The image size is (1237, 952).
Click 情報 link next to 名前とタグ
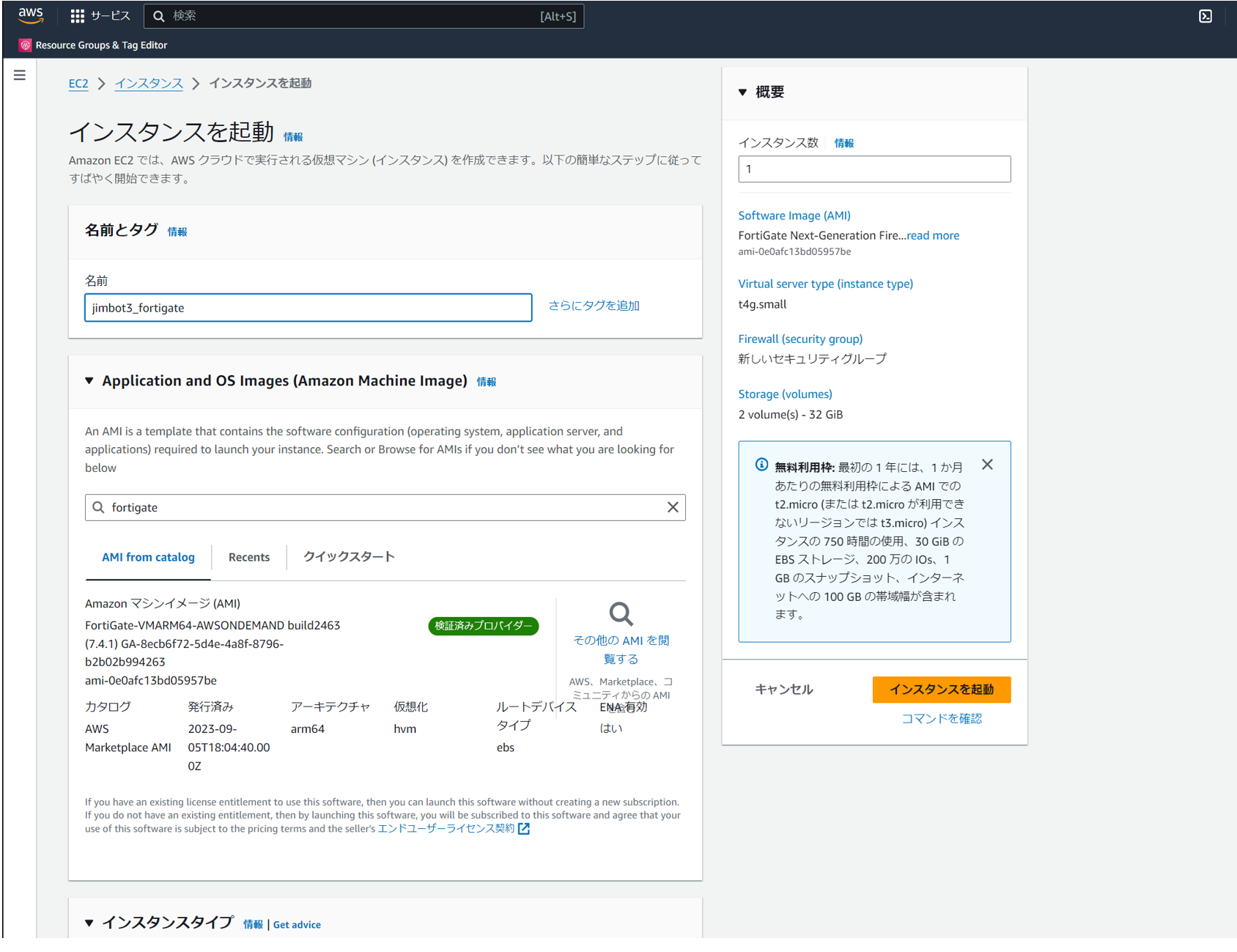pyautogui.click(x=177, y=232)
